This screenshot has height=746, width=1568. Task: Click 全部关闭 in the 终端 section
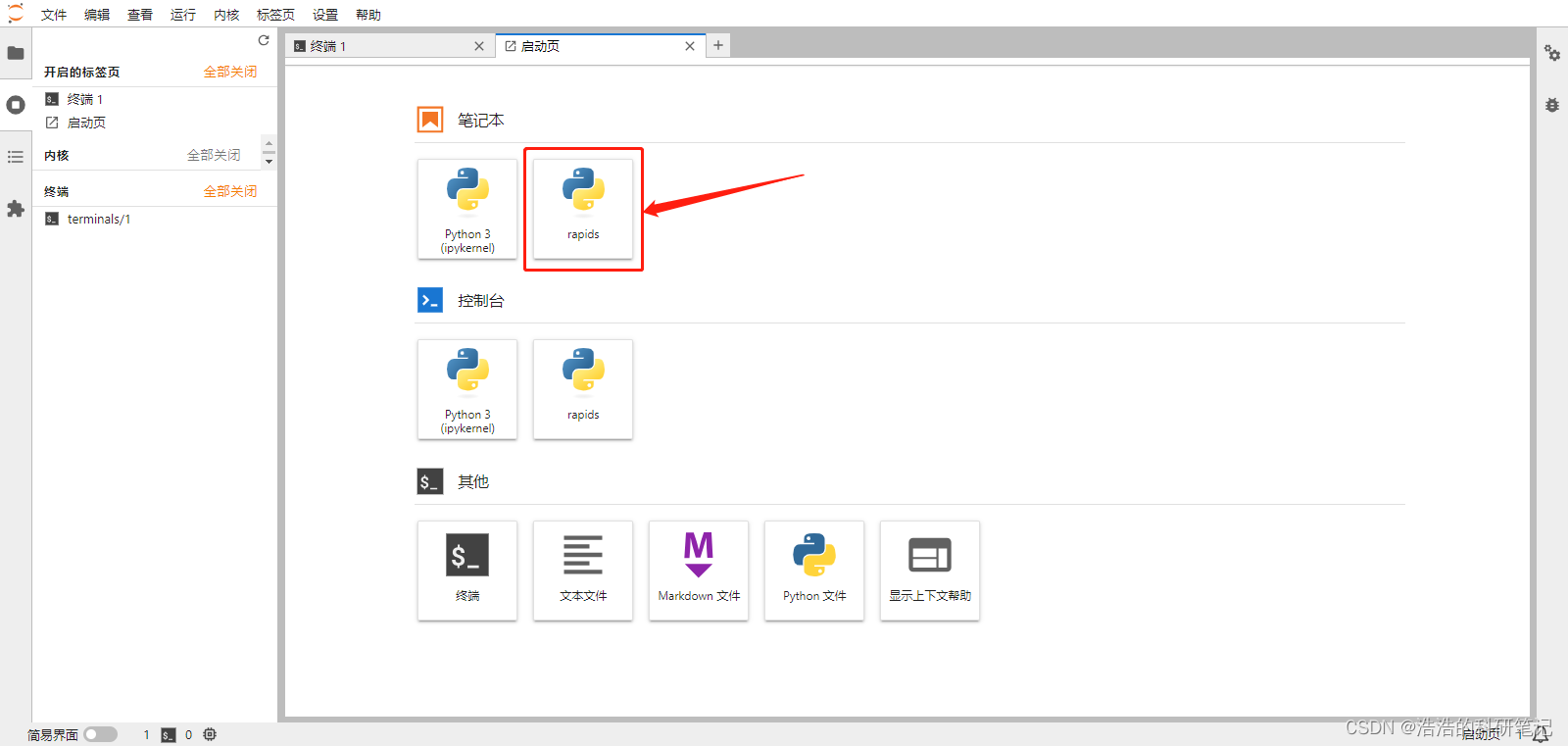coord(230,191)
